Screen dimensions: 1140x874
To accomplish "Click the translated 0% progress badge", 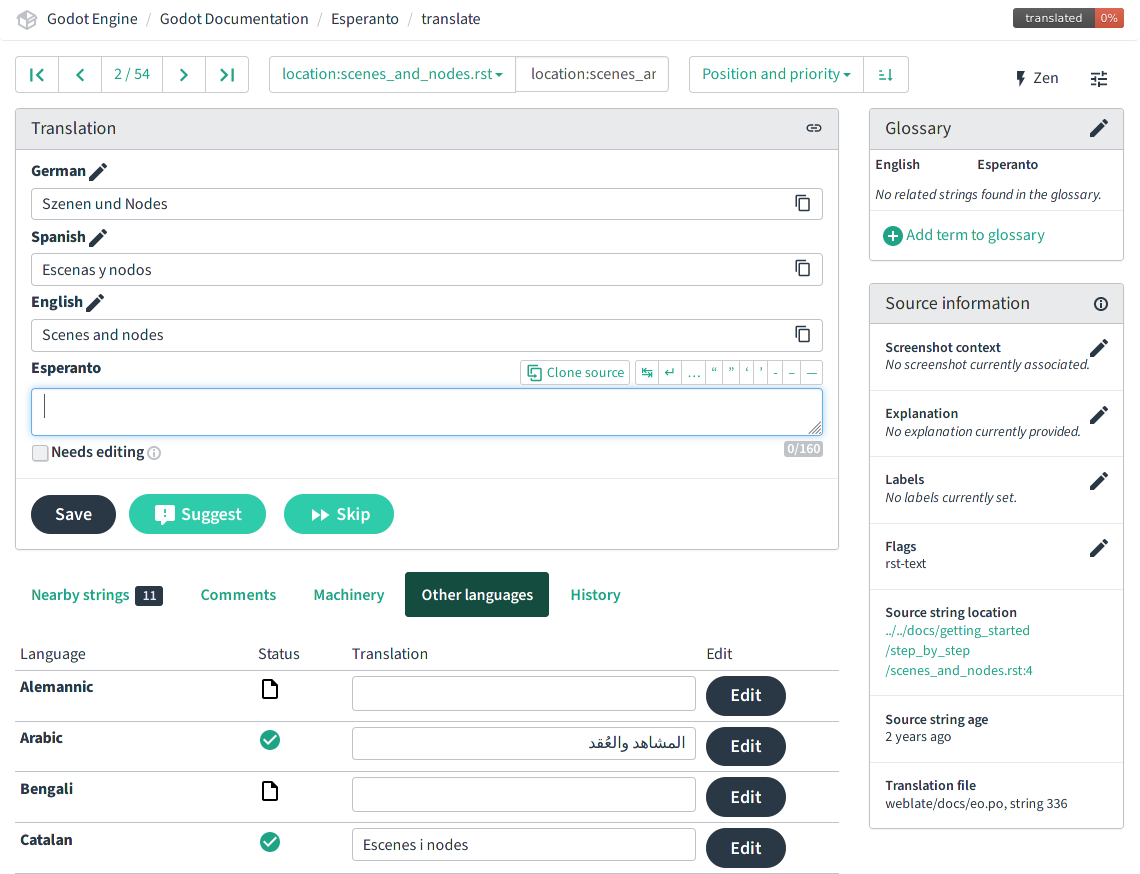I will 1066,18.
